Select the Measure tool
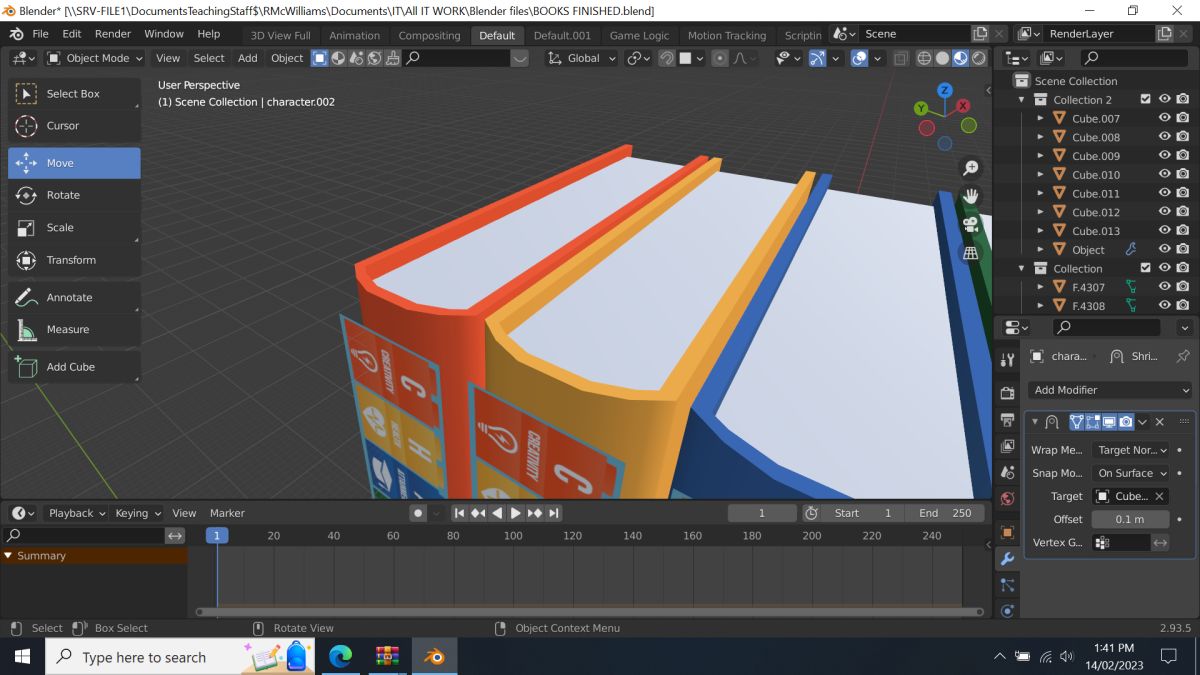Viewport: 1200px width, 675px height. (74, 329)
